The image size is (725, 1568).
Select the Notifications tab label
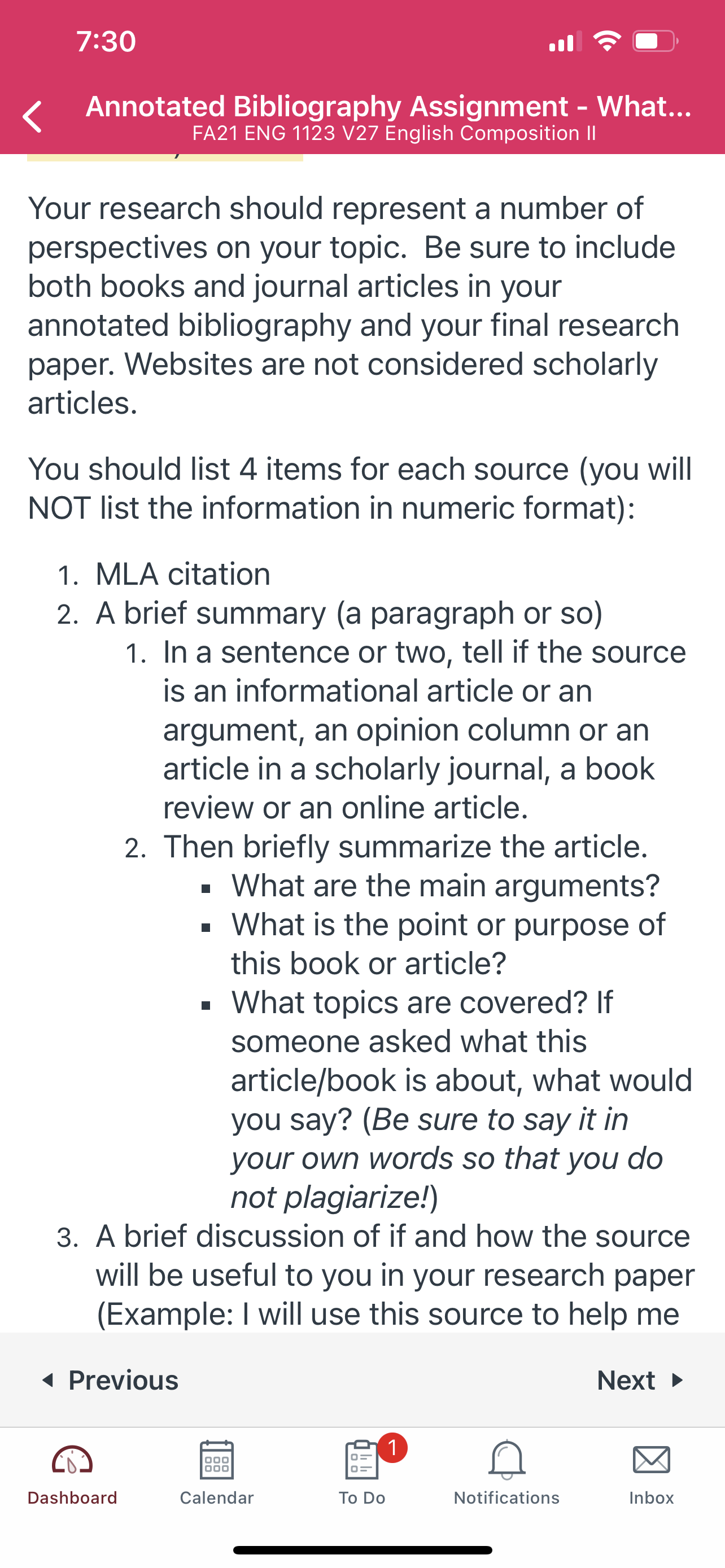tap(506, 1497)
